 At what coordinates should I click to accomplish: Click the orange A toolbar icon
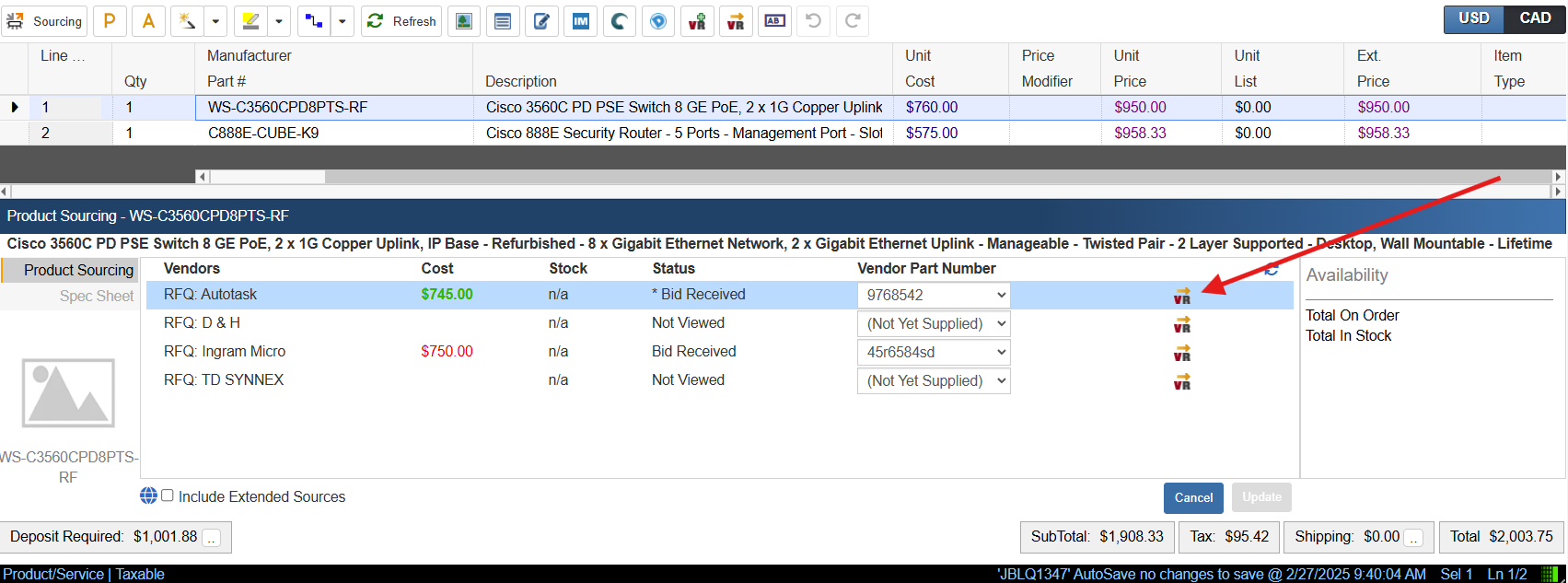[x=148, y=21]
